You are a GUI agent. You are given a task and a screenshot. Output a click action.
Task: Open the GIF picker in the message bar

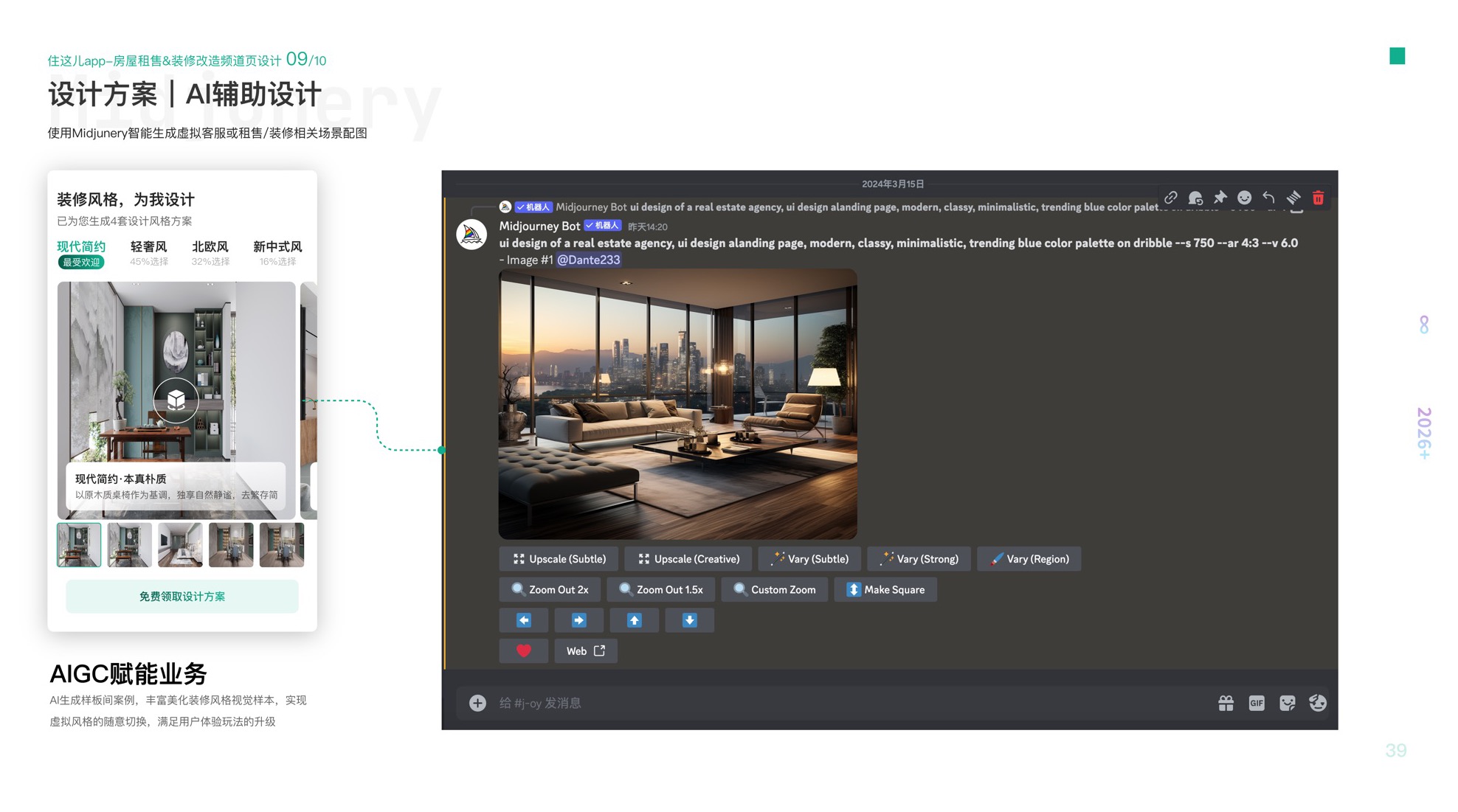pos(1257,704)
